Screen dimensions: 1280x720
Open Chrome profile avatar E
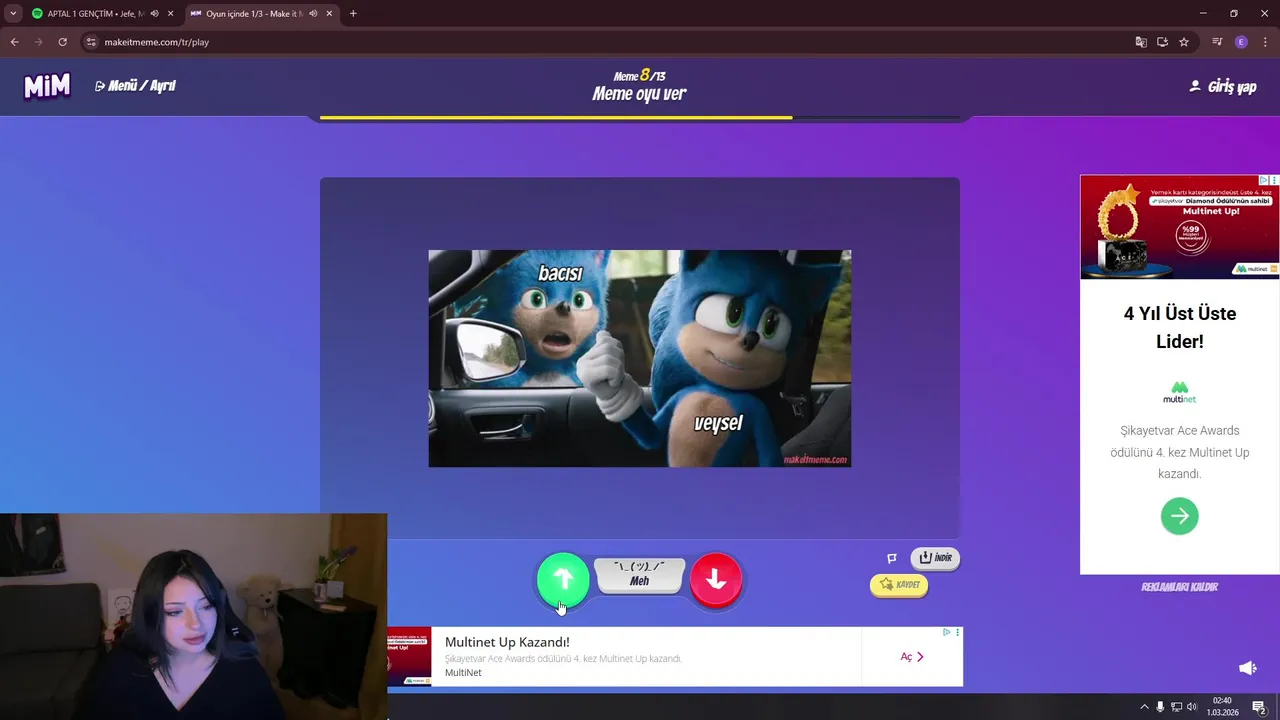tap(1241, 42)
